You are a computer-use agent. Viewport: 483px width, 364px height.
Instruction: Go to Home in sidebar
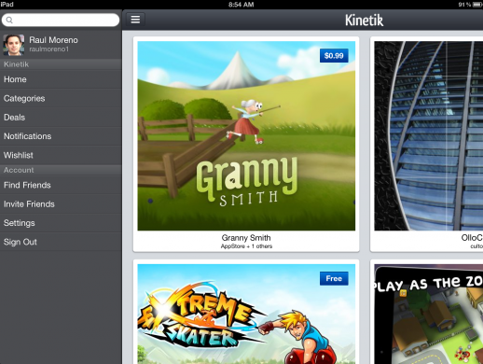point(60,79)
